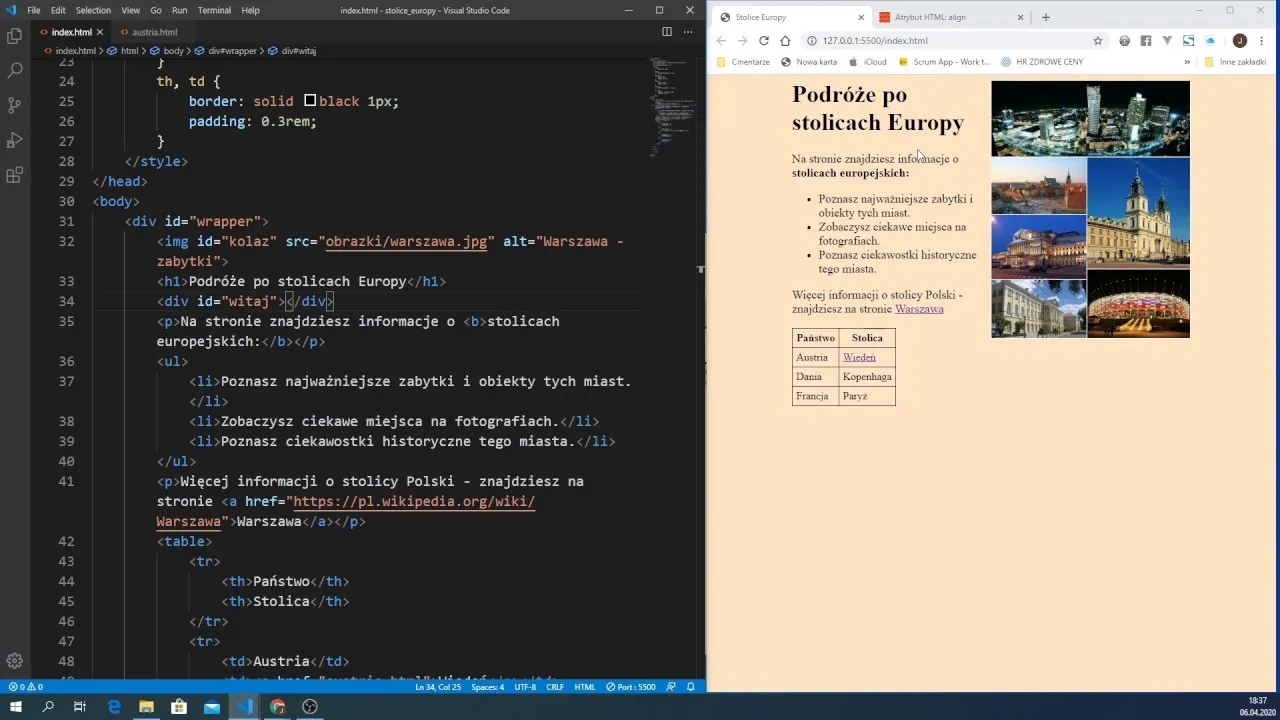This screenshot has width=1280, height=720.
Task: Click the div#witaj breadcrumb item
Action: point(293,50)
